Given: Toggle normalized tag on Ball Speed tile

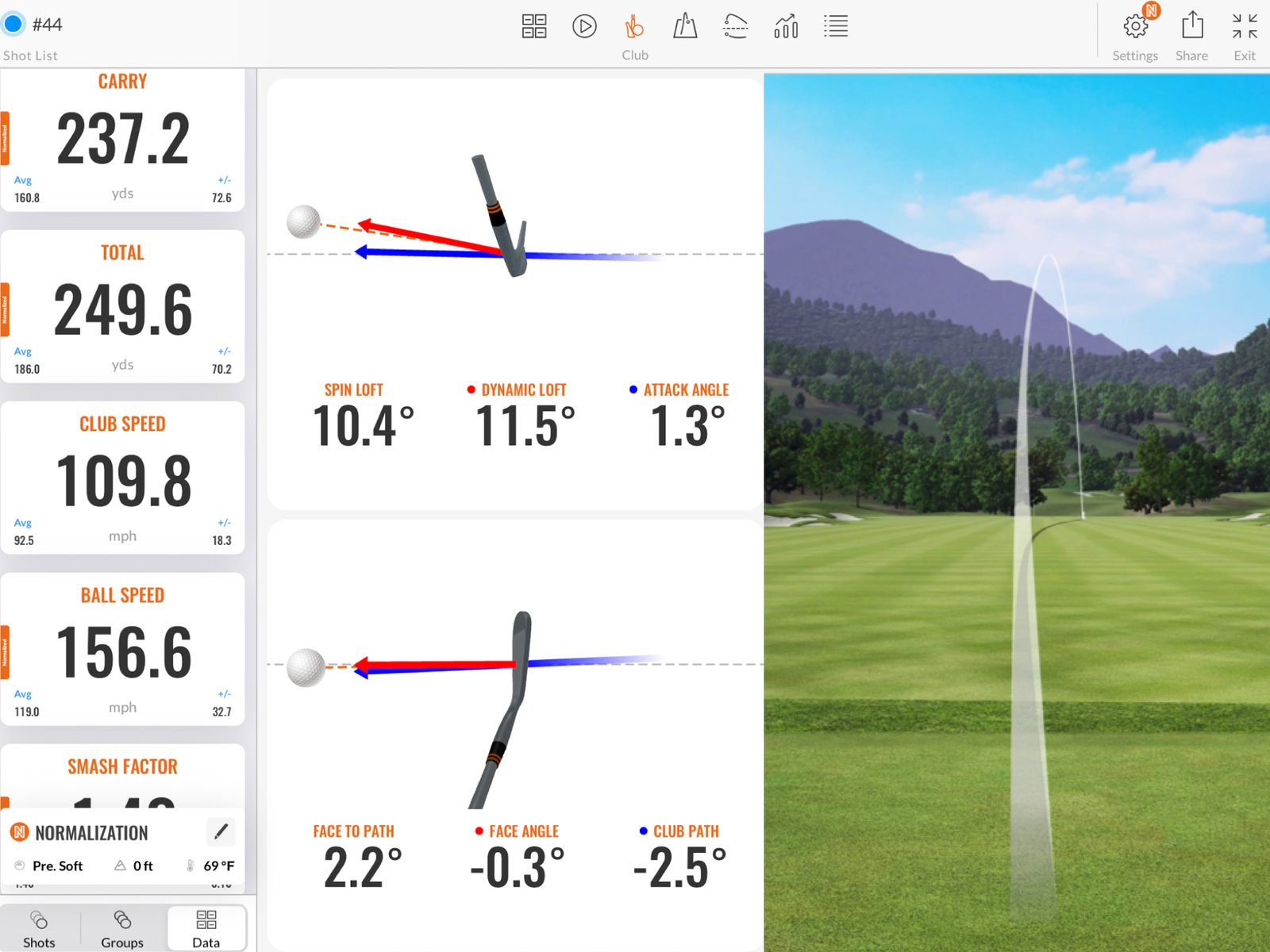Looking at the screenshot, I should point(5,652).
